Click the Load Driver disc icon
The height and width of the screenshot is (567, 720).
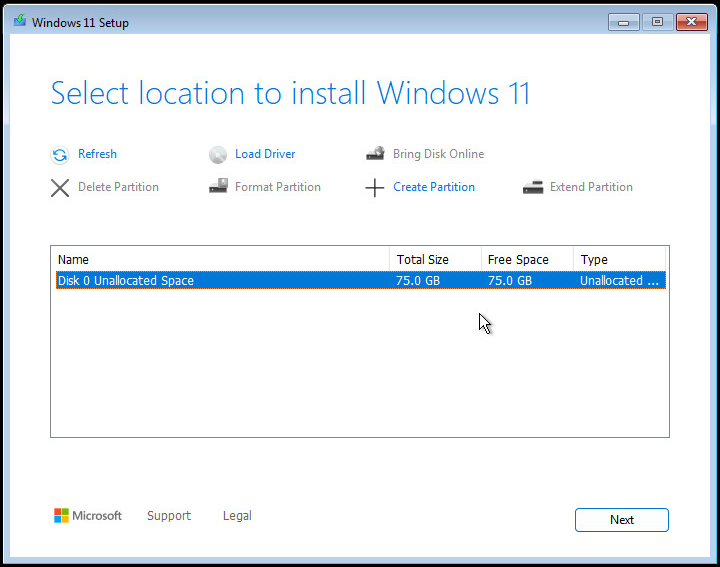tap(218, 155)
